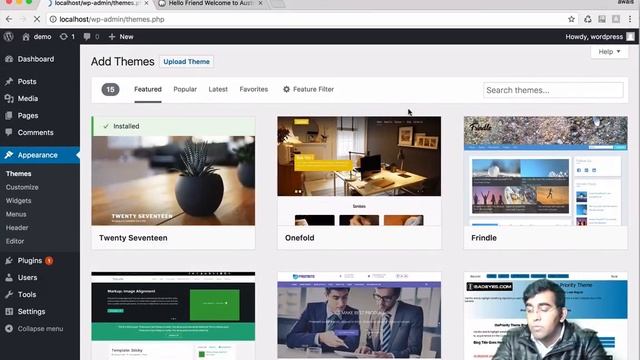Click the browser address bar URL
The image size is (640, 360).
coord(112,19)
